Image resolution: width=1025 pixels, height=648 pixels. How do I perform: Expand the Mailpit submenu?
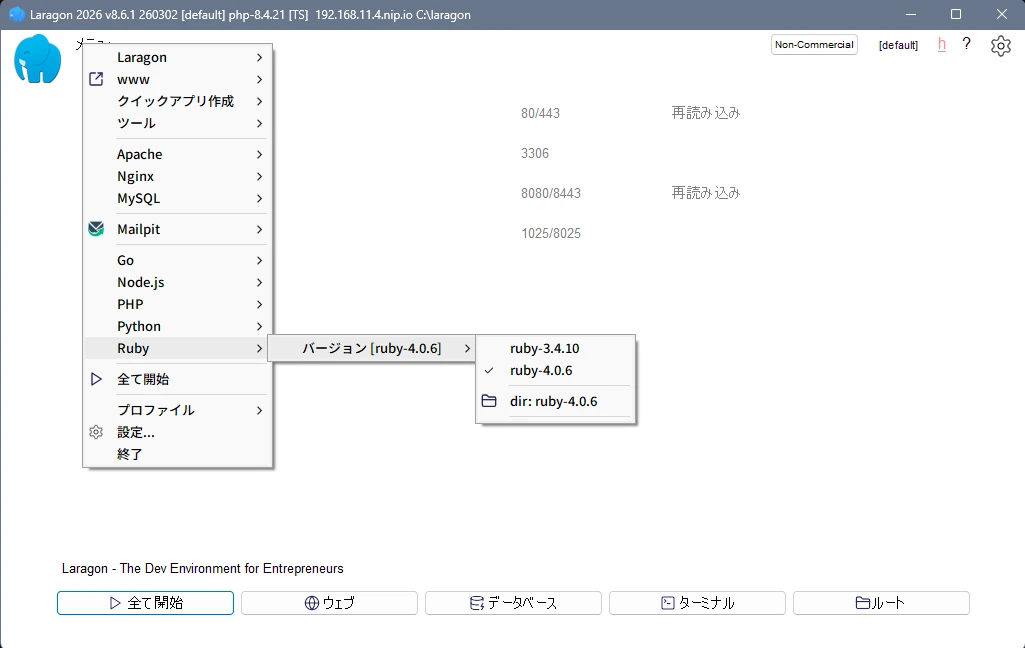point(177,230)
